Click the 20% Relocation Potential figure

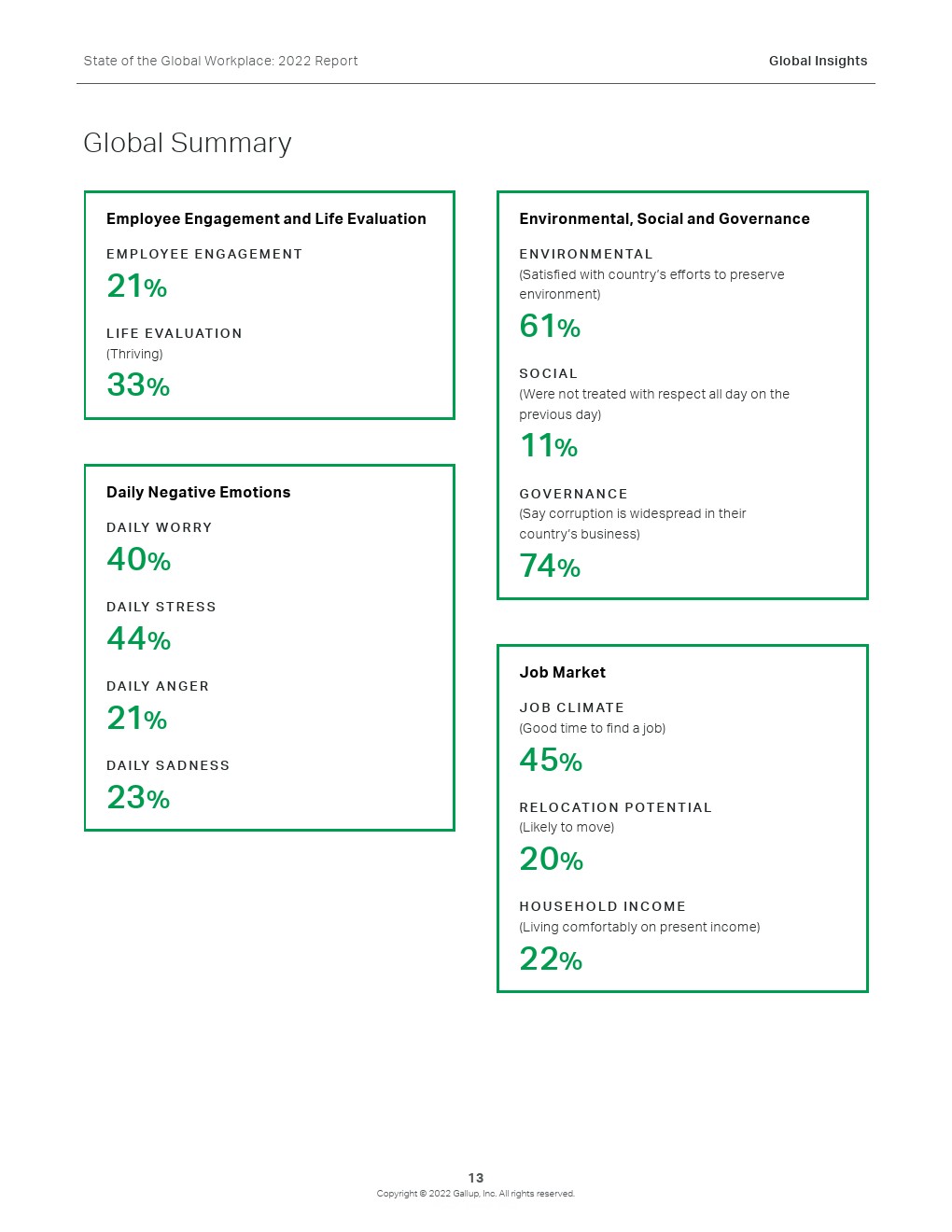point(551,859)
